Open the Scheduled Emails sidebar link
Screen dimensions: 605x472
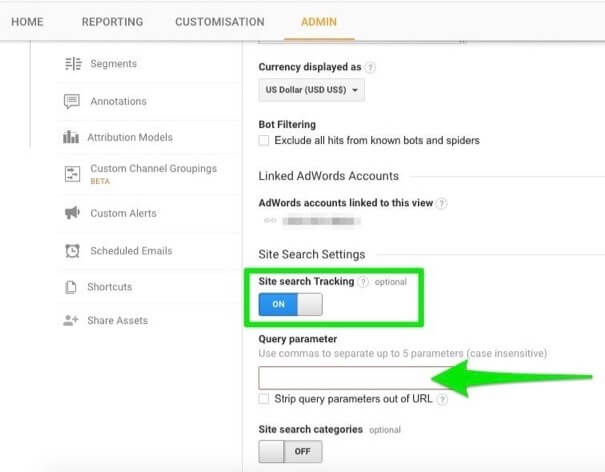(x=131, y=251)
